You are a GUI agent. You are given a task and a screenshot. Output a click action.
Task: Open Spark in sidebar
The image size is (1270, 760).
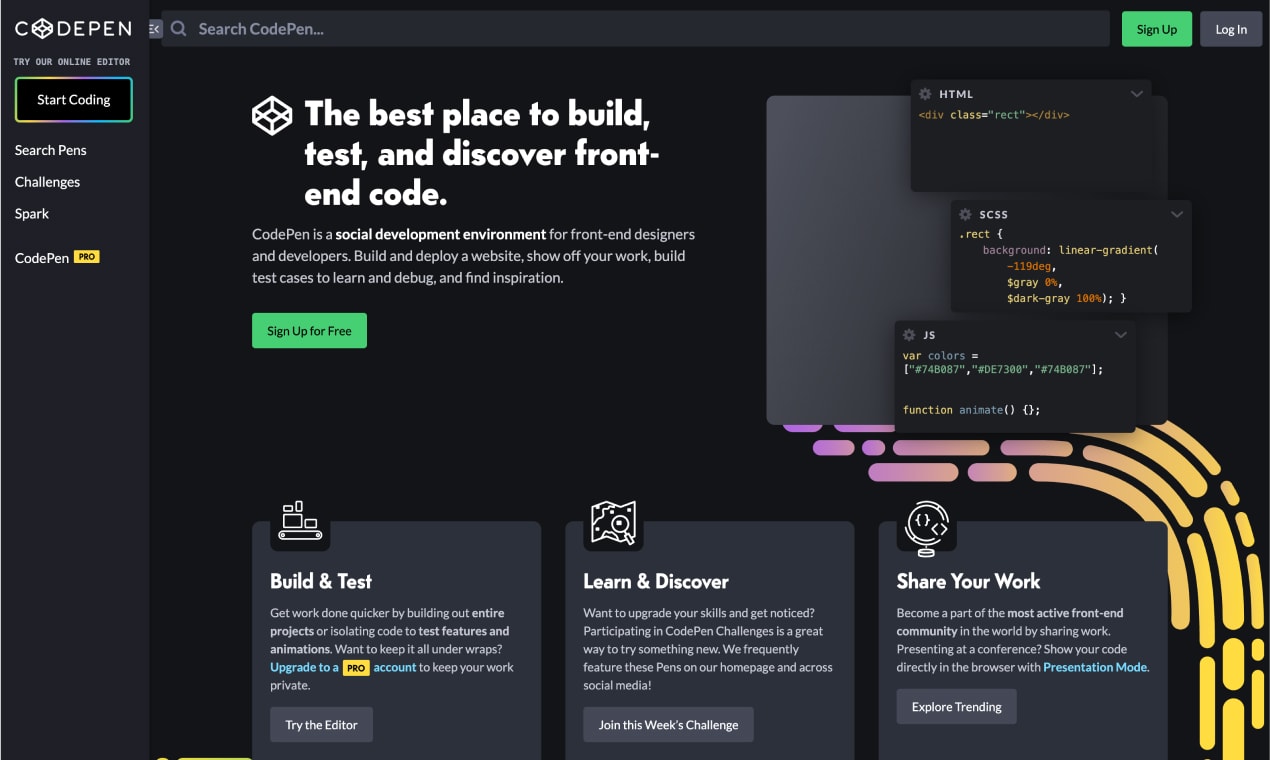click(x=32, y=214)
